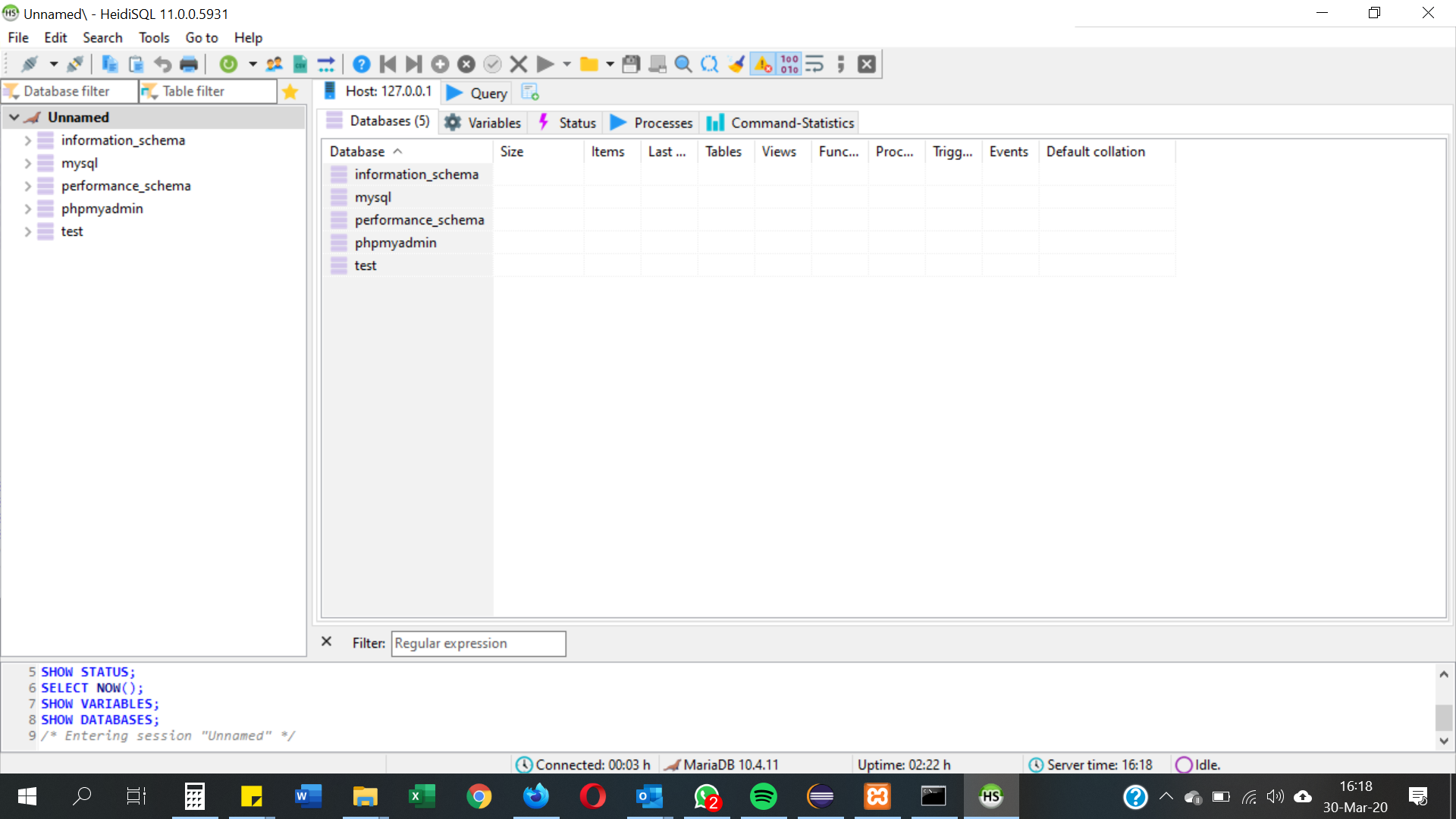
Task: Open the connect button dropdown arrow
Action: click(x=53, y=64)
